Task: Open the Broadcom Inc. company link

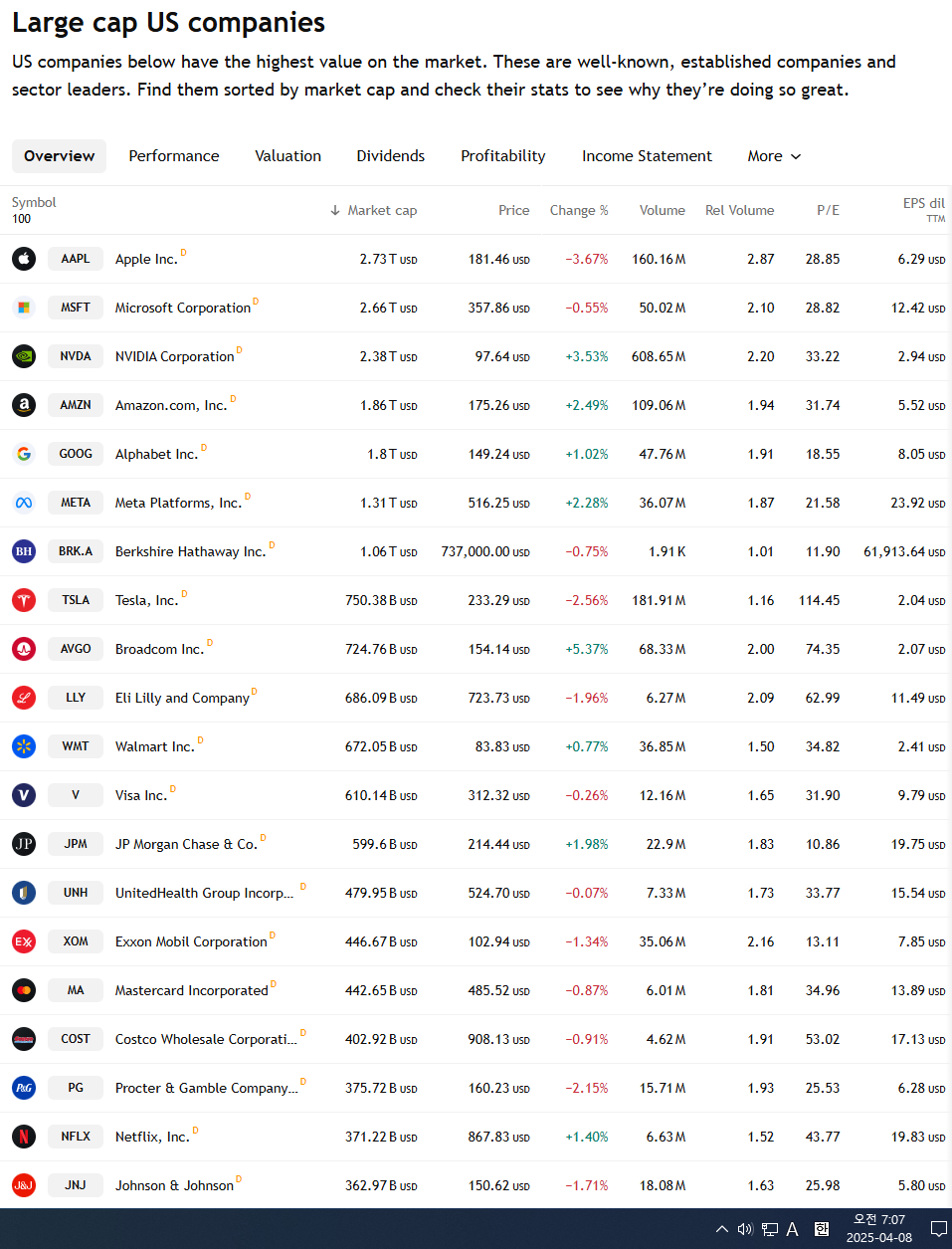Action: 159,650
